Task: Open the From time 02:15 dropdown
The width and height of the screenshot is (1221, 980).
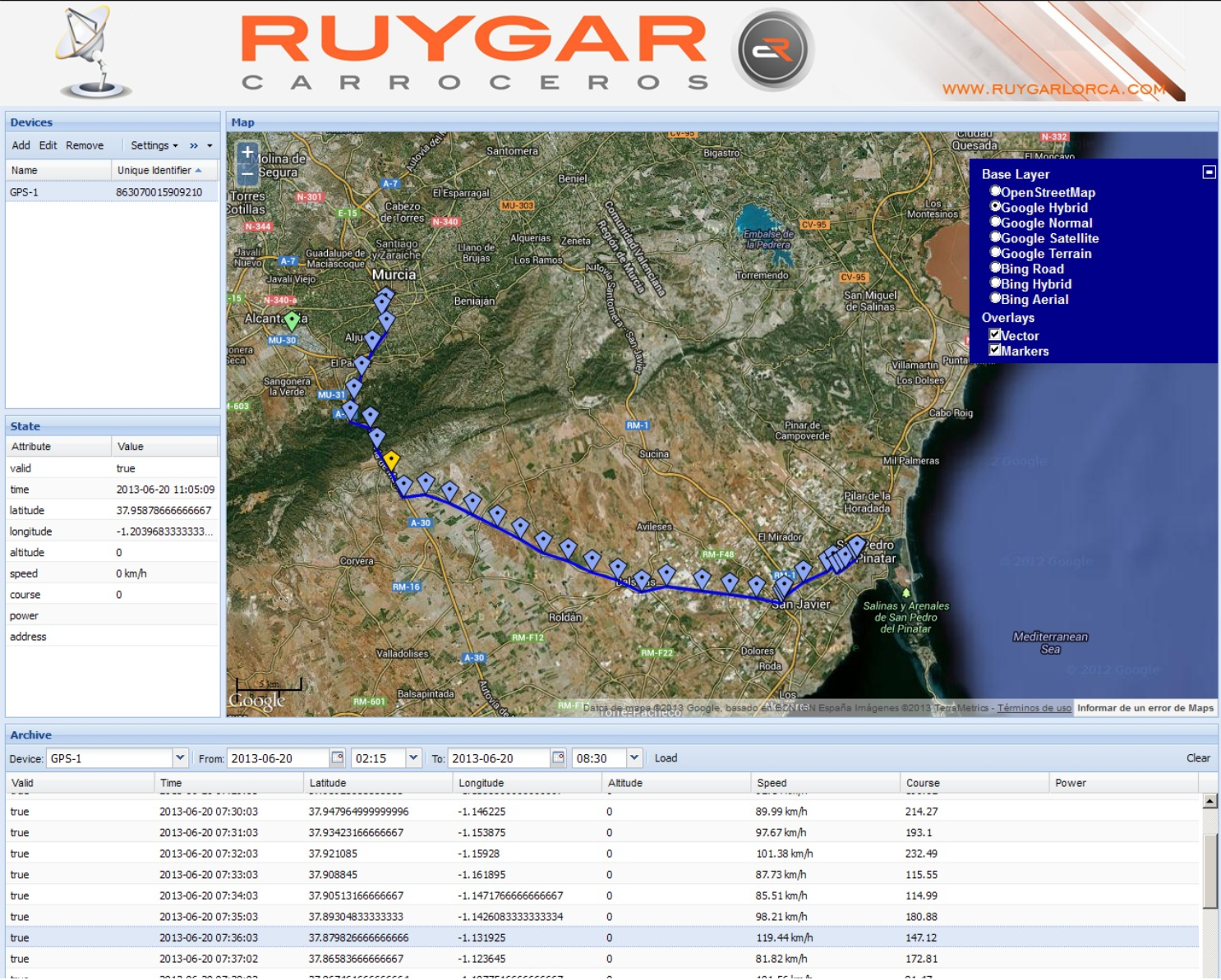Action: [x=413, y=757]
